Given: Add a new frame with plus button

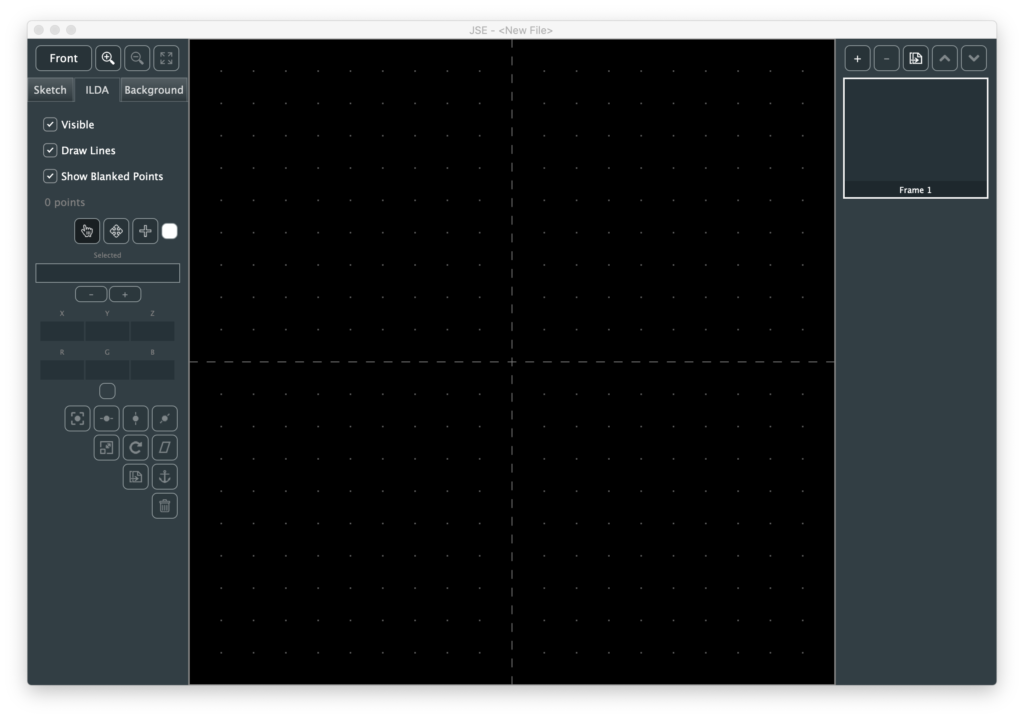Looking at the screenshot, I should (x=857, y=59).
